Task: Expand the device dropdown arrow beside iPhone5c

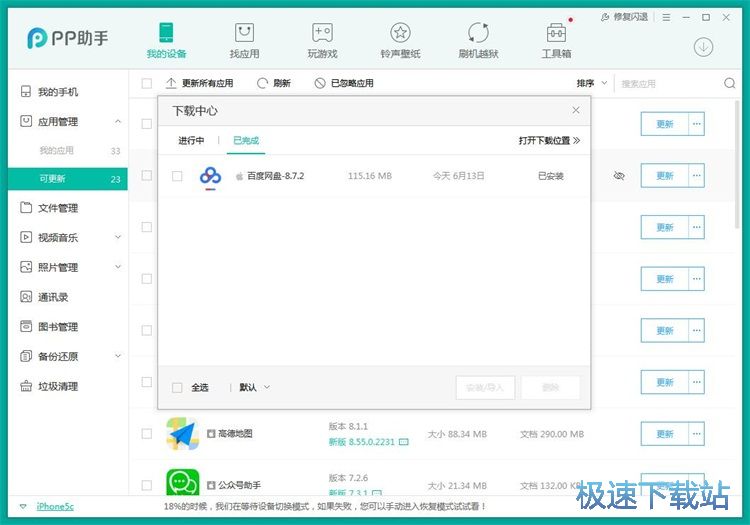Action: [23, 506]
